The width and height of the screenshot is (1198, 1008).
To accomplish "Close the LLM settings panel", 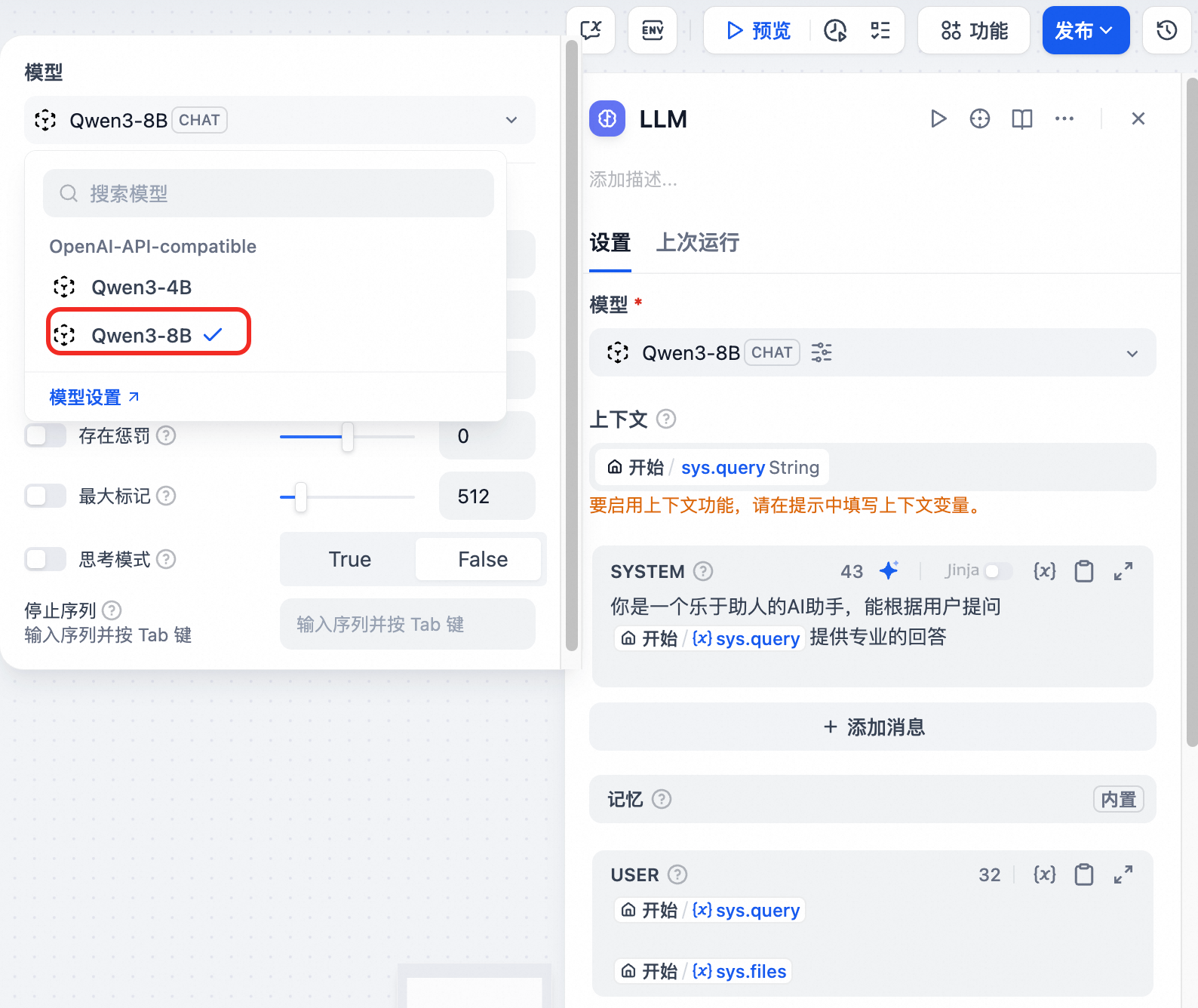I will [x=1138, y=118].
